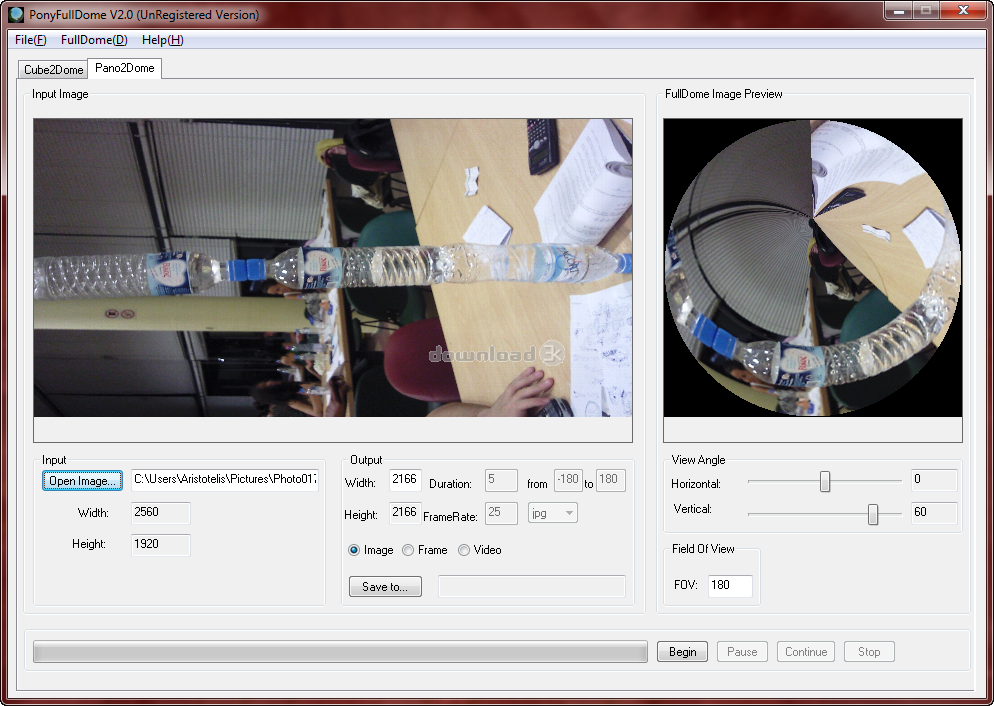Screen dimensions: 994x706
Task: Click the FullDome circular preview image
Action: click(812, 268)
